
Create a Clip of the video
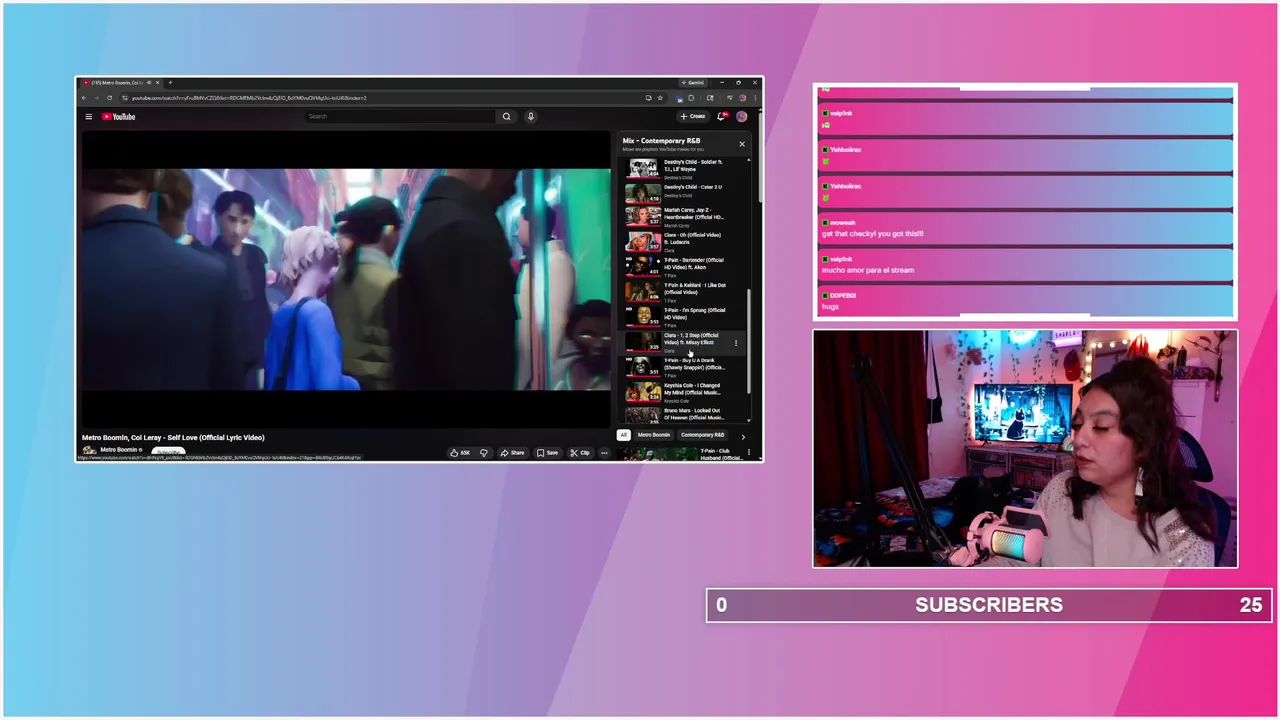click(580, 453)
